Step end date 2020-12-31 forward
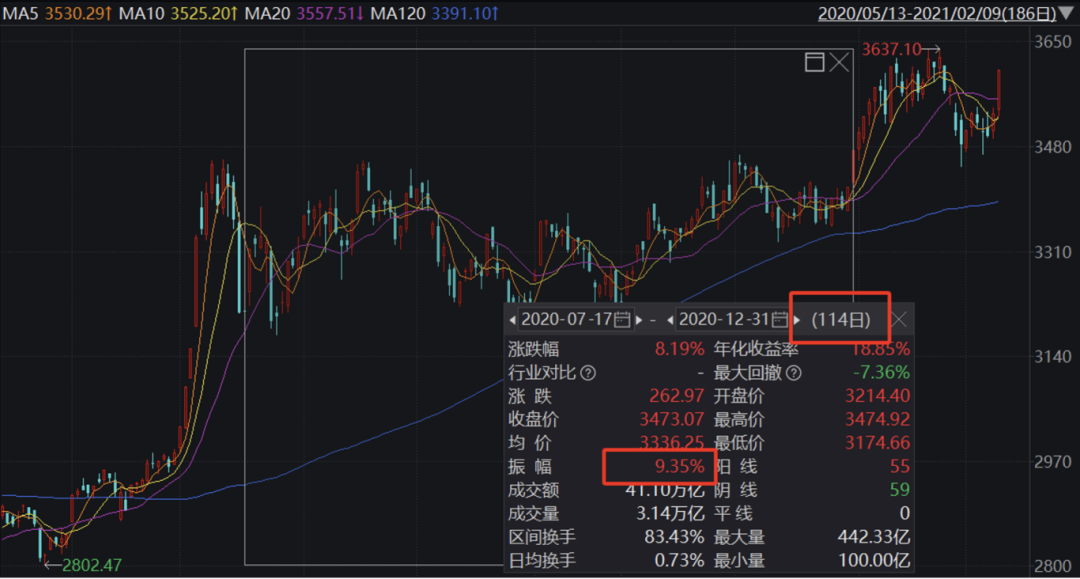 796,320
